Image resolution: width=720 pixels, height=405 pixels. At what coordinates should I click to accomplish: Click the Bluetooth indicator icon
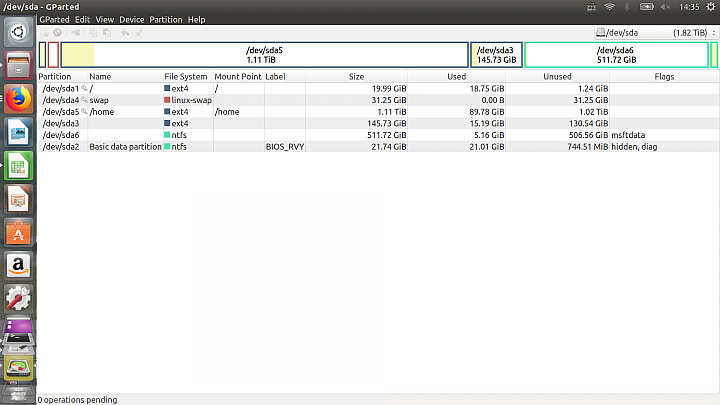click(627, 7)
